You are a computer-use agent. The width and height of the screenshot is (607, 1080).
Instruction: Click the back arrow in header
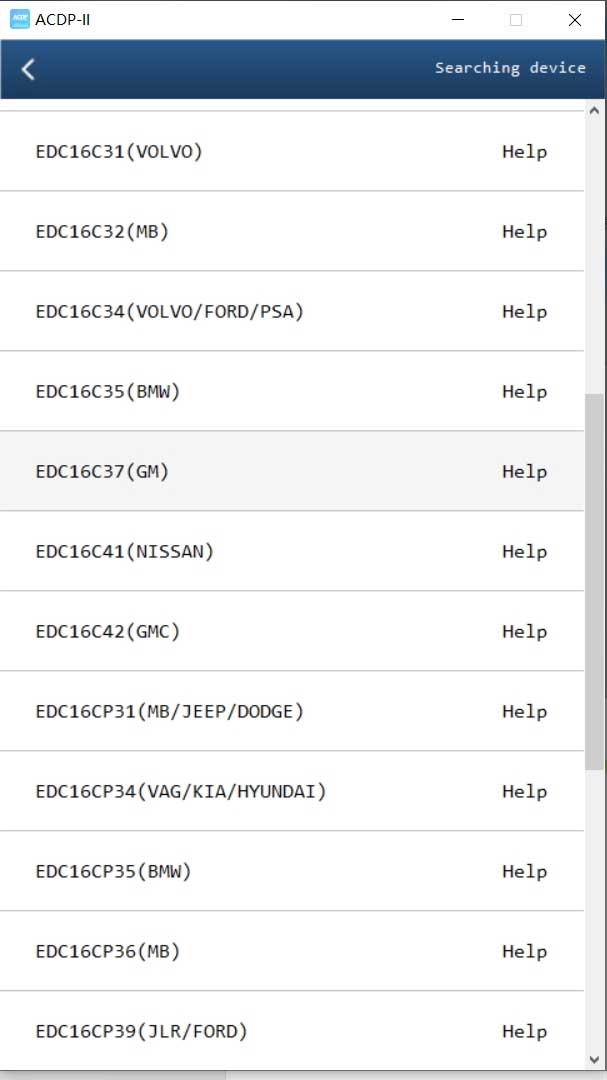(28, 69)
